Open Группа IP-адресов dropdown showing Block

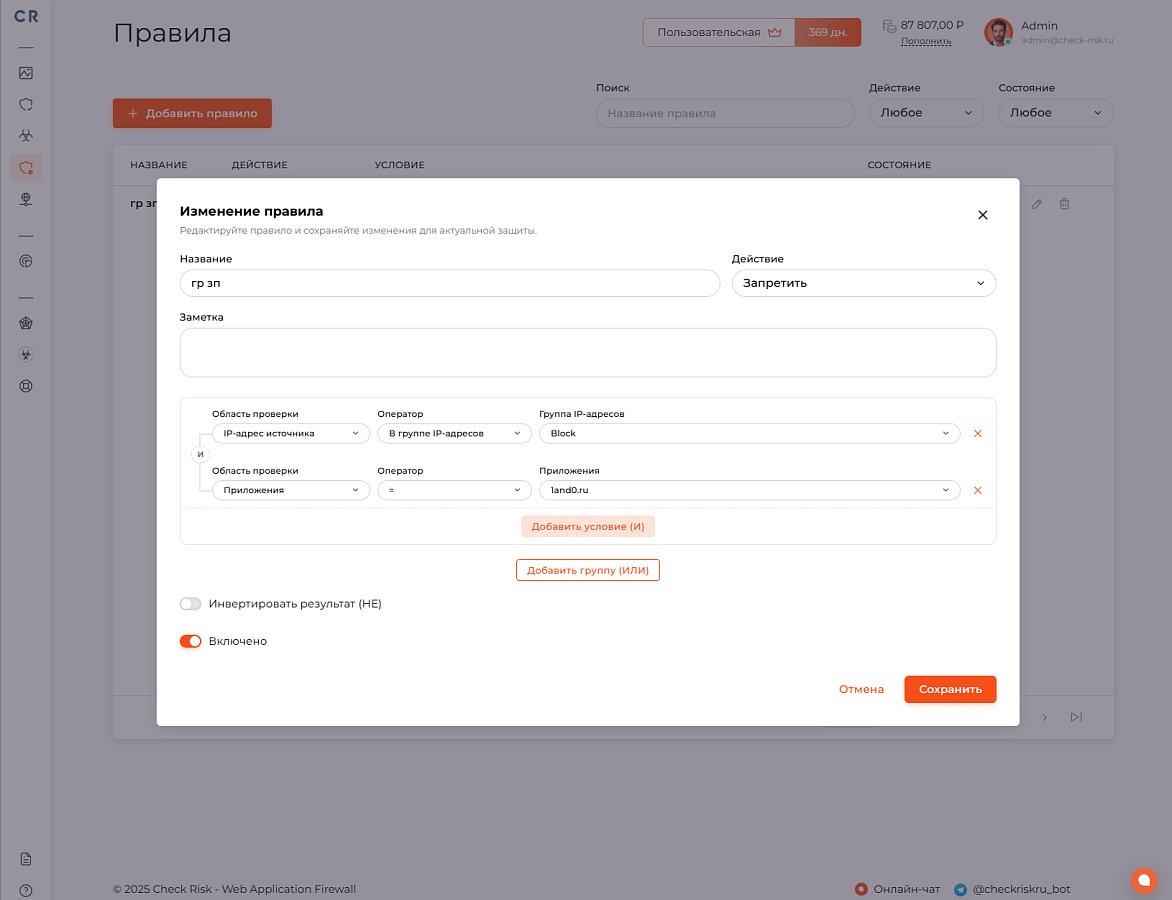(750, 434)
